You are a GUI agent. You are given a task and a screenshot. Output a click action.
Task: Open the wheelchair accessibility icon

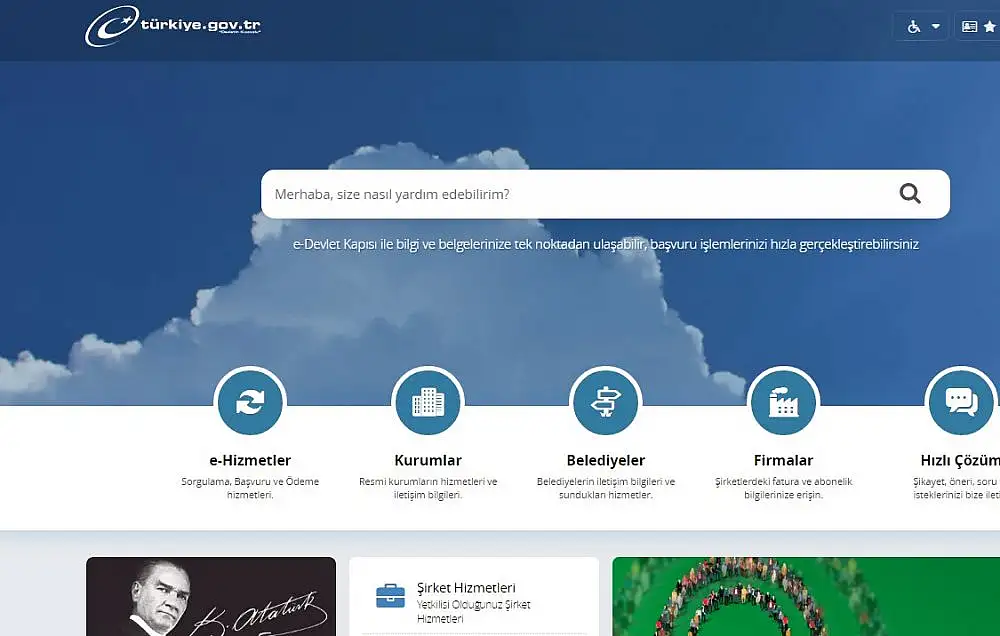(x=914, y=27)
